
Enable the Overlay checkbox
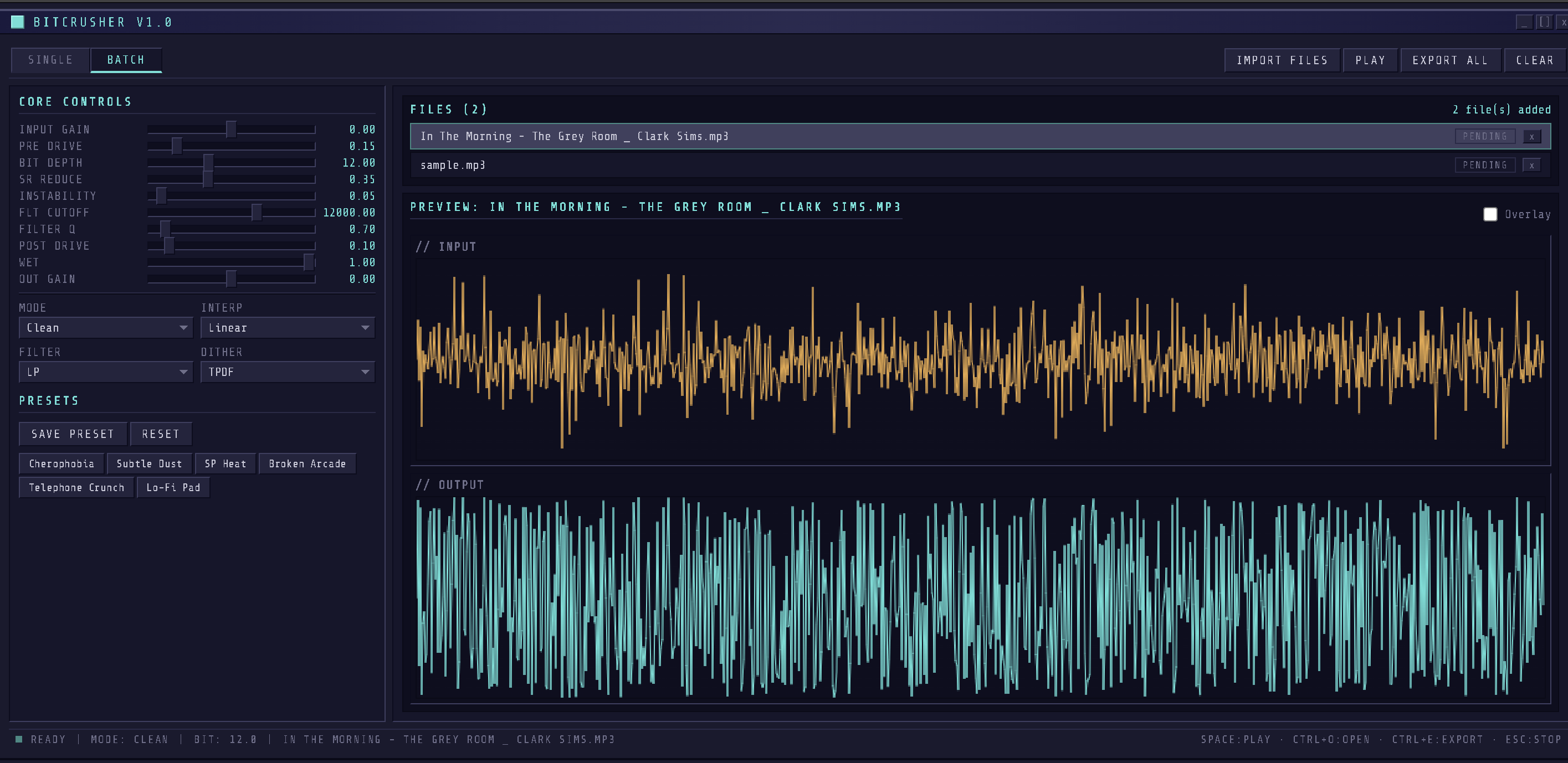pos(1489,214)
